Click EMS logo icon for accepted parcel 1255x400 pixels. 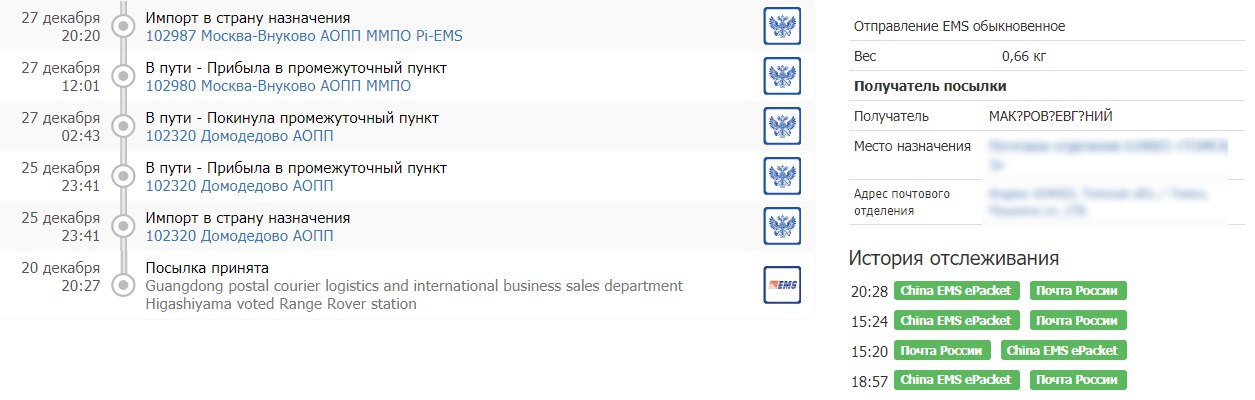pos(782,285)
